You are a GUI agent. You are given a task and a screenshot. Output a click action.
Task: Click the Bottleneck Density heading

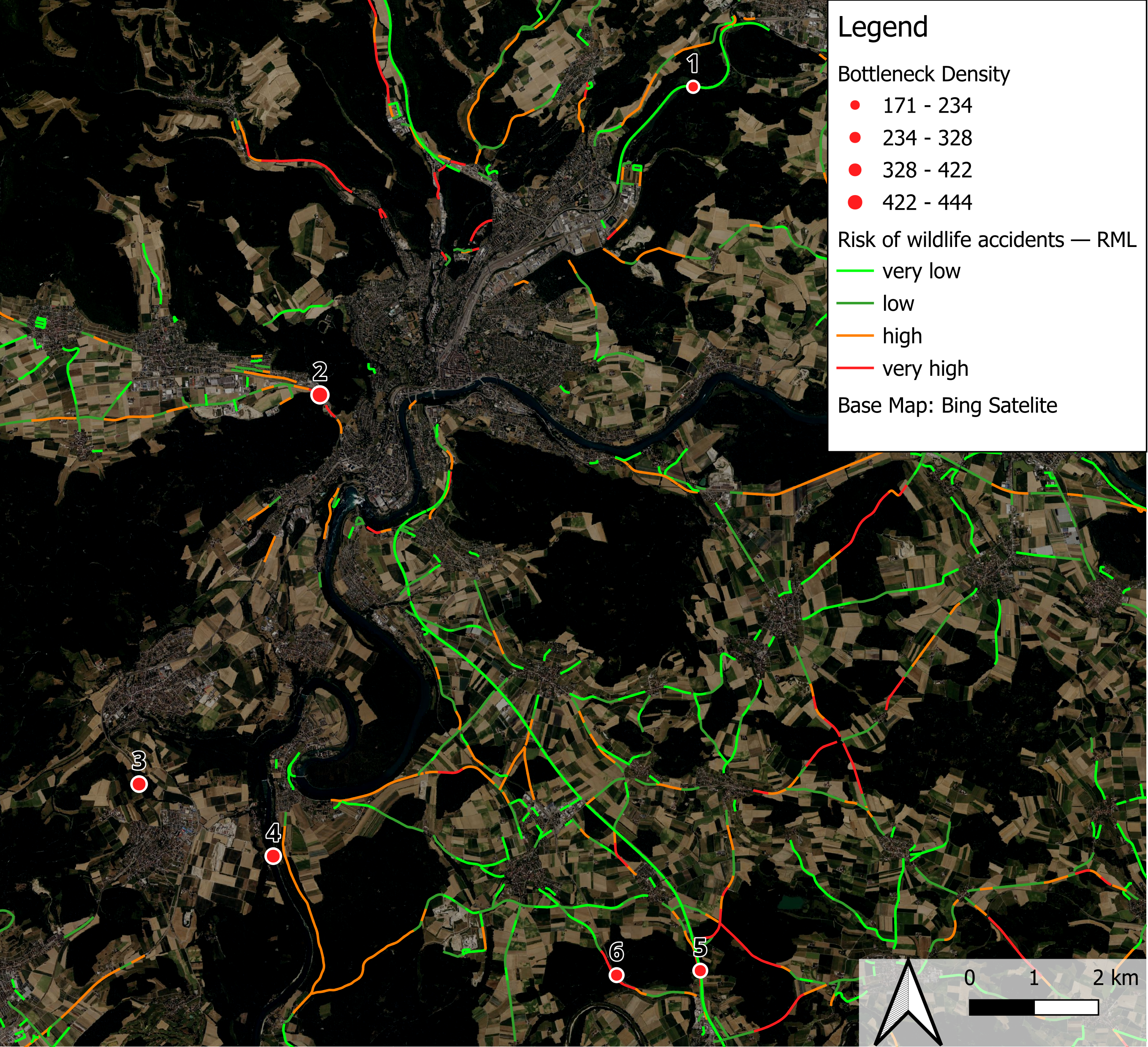pyautogui.click(x=923, y=74)
